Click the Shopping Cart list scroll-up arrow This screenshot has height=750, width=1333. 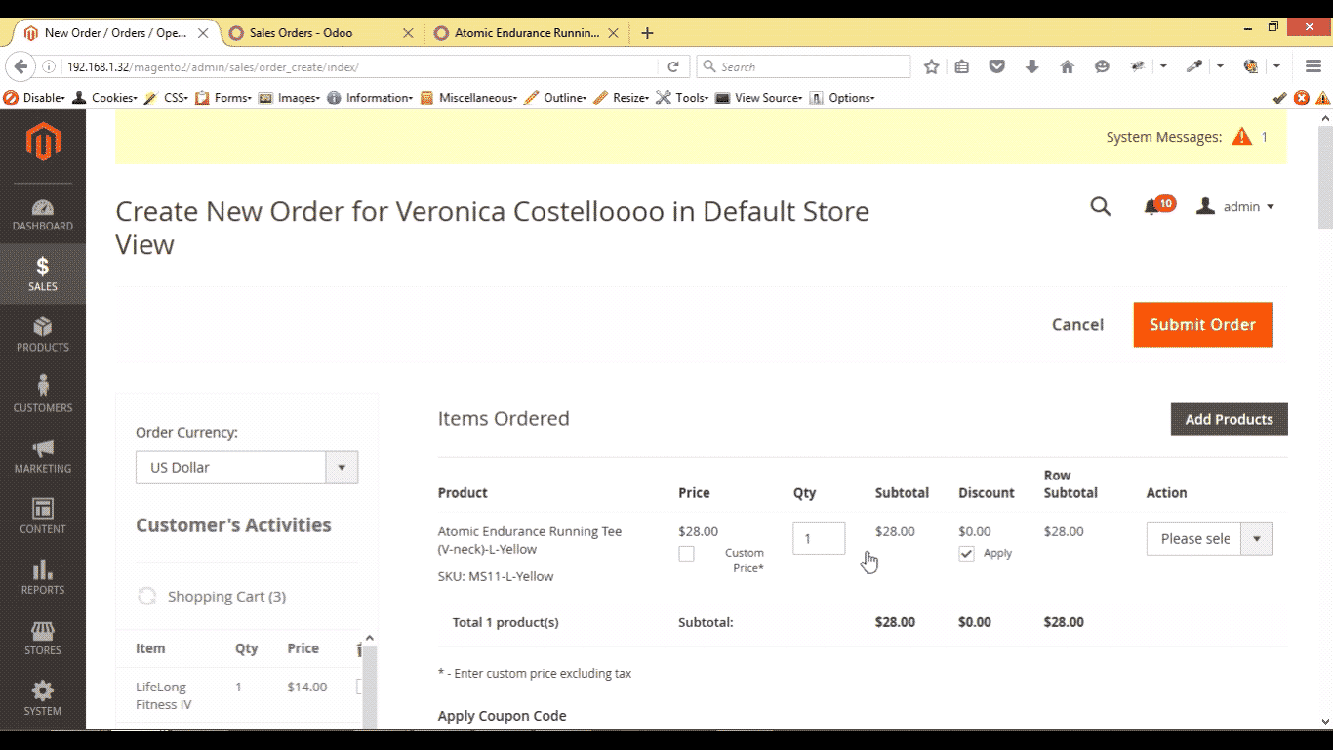point(369,638)
